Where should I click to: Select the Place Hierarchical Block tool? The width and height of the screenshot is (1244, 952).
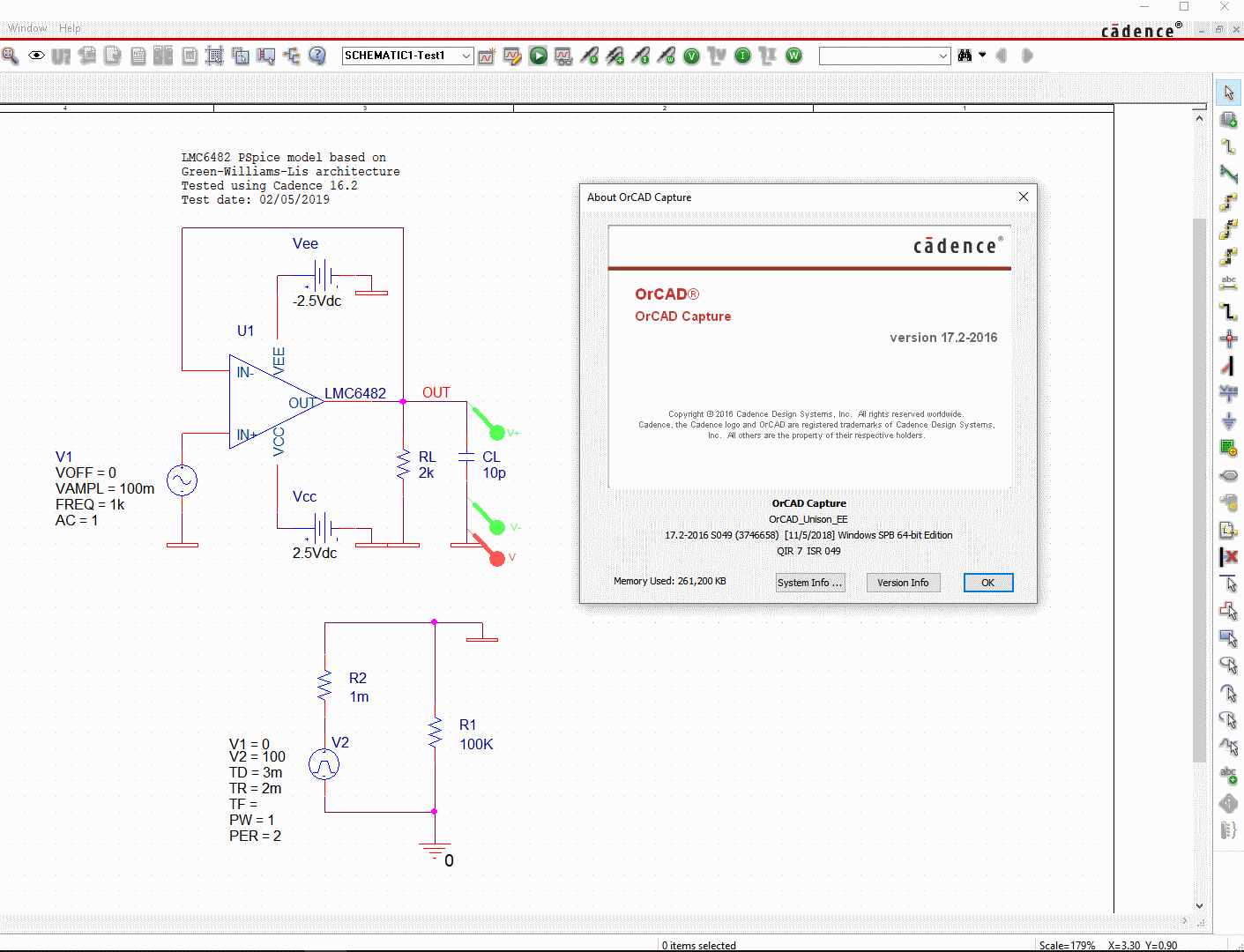click(1229, 448)
